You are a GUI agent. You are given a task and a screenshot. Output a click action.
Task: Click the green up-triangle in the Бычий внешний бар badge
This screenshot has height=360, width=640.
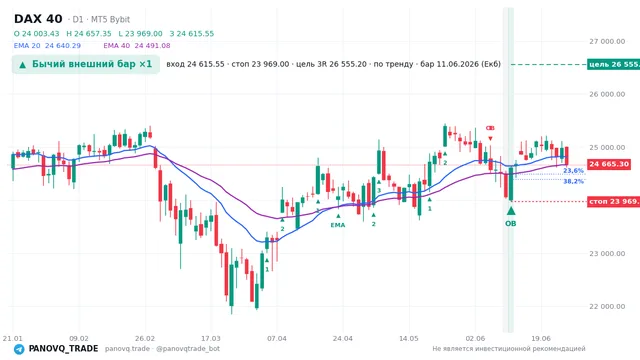coord(22,65)
